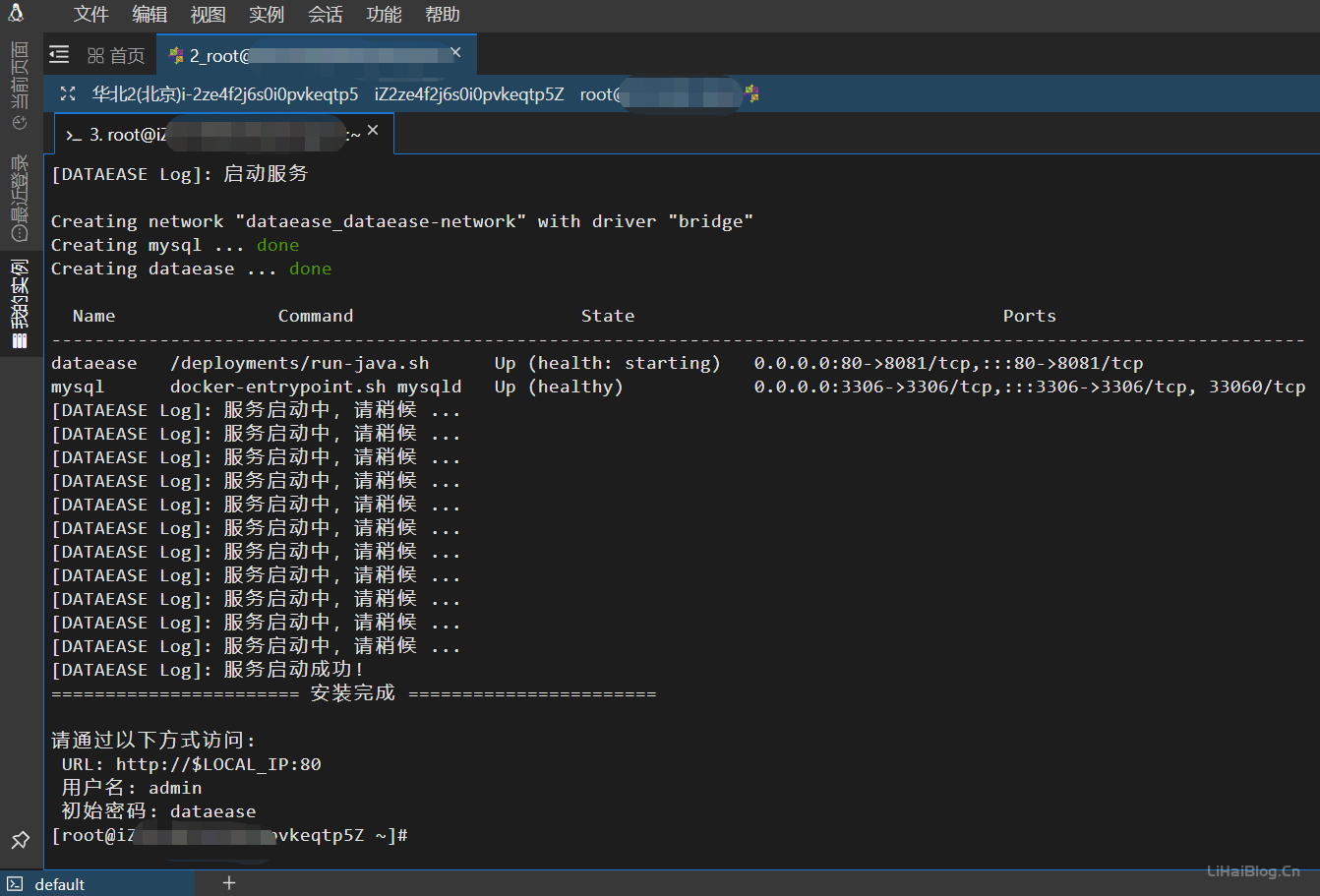This screenshot has height=896, width=1320.
Task: Add a new terminal with plus button
Action: pos(229,883)
